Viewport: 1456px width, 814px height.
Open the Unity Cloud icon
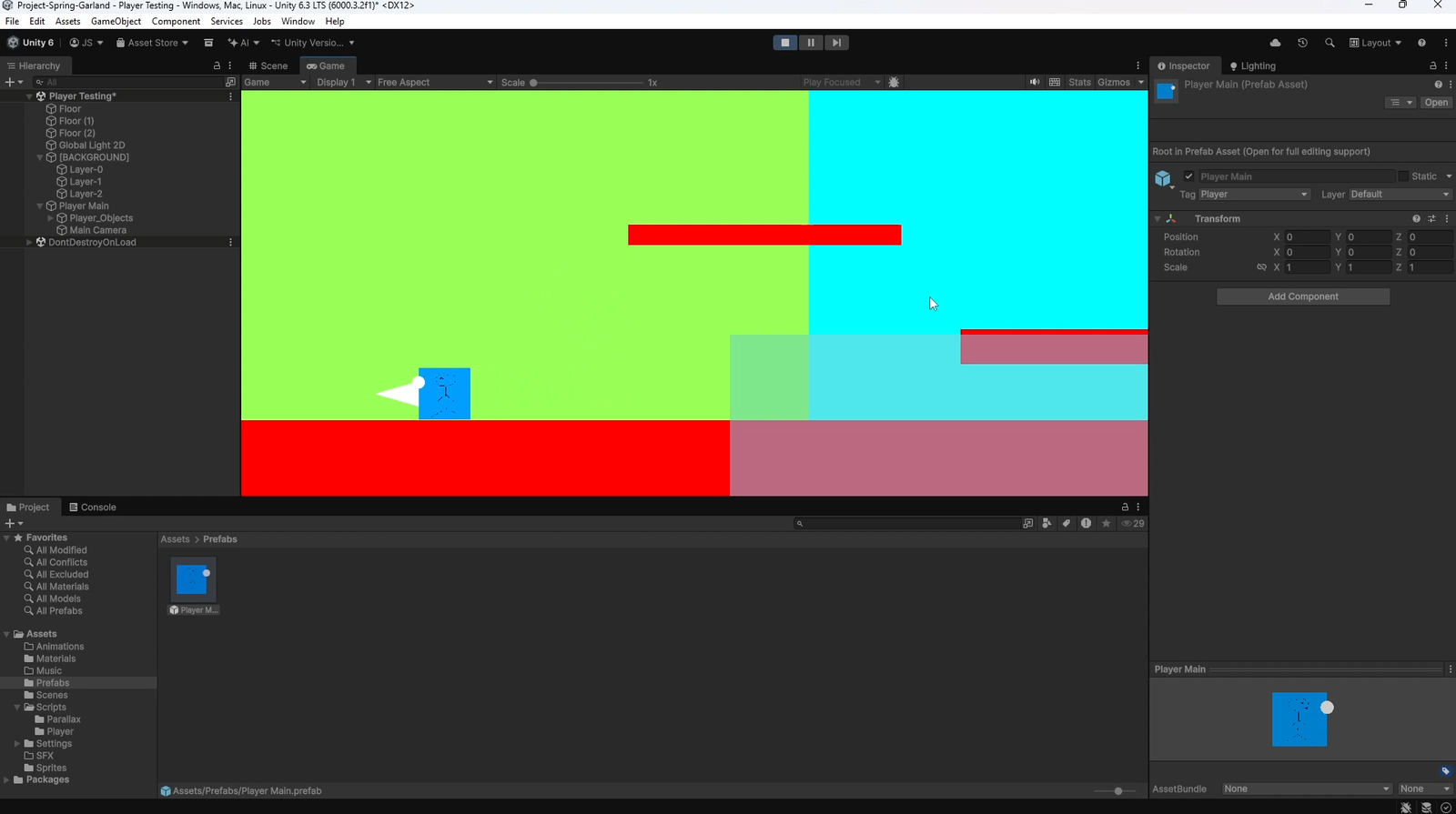[1275, 43]
